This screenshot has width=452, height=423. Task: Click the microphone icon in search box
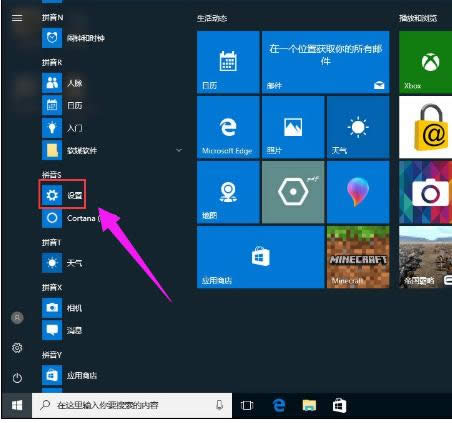(219, 405)
